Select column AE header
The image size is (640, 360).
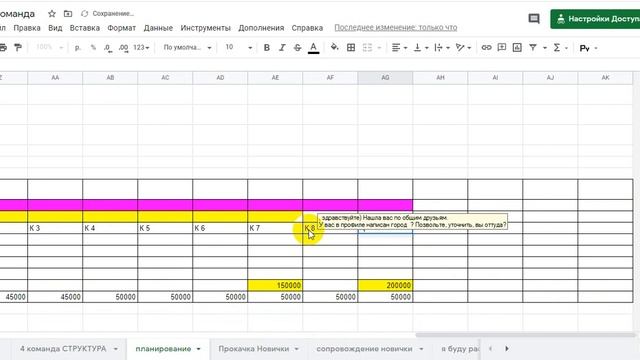pyautogui.click(x=275, y=78)
